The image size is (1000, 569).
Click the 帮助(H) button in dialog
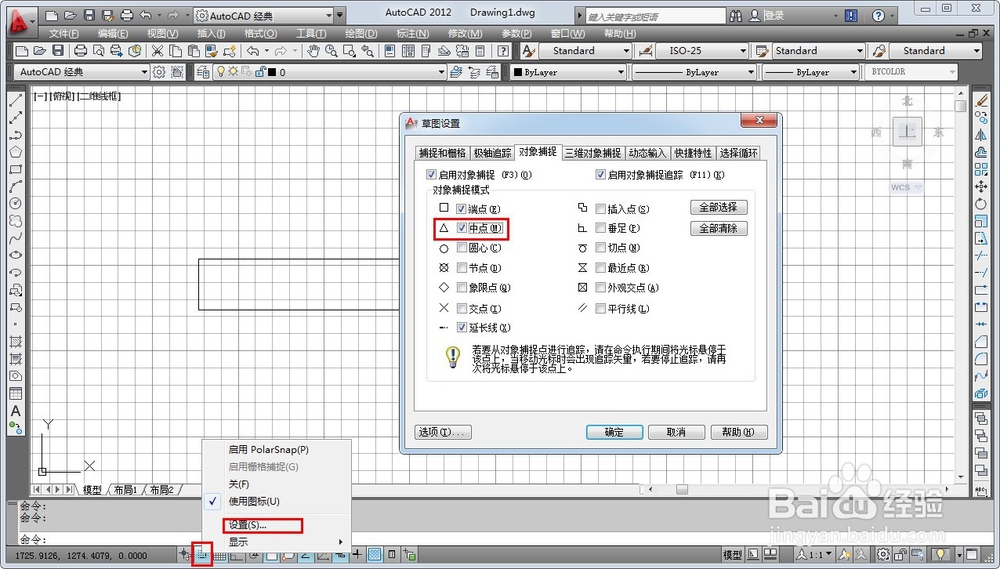point(739,432)
